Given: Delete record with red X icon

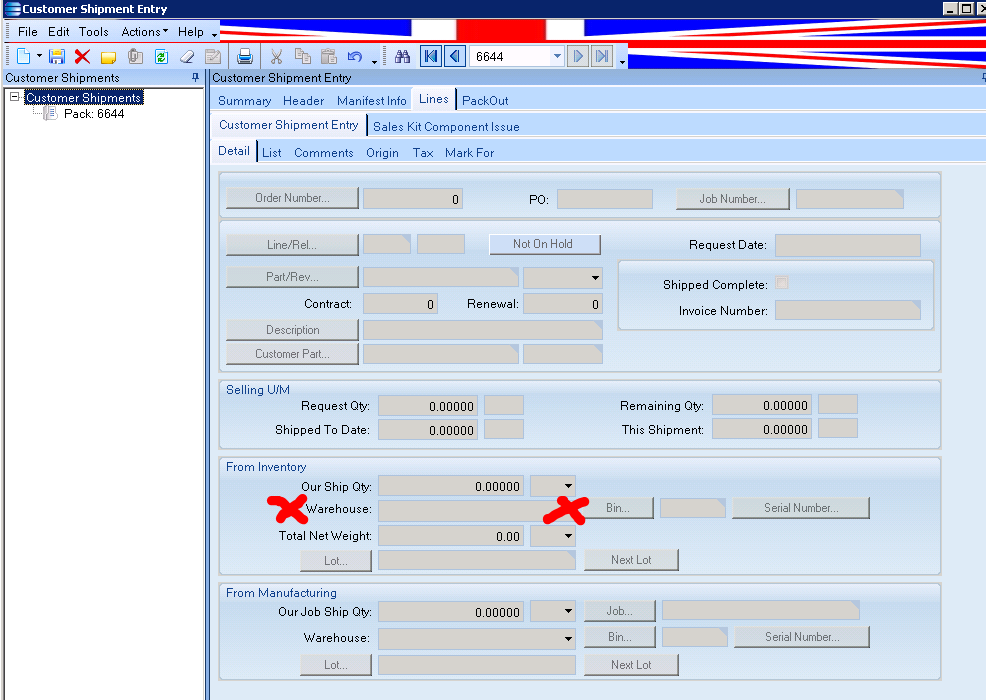Looking at the screenshot, I should point(82,57).
